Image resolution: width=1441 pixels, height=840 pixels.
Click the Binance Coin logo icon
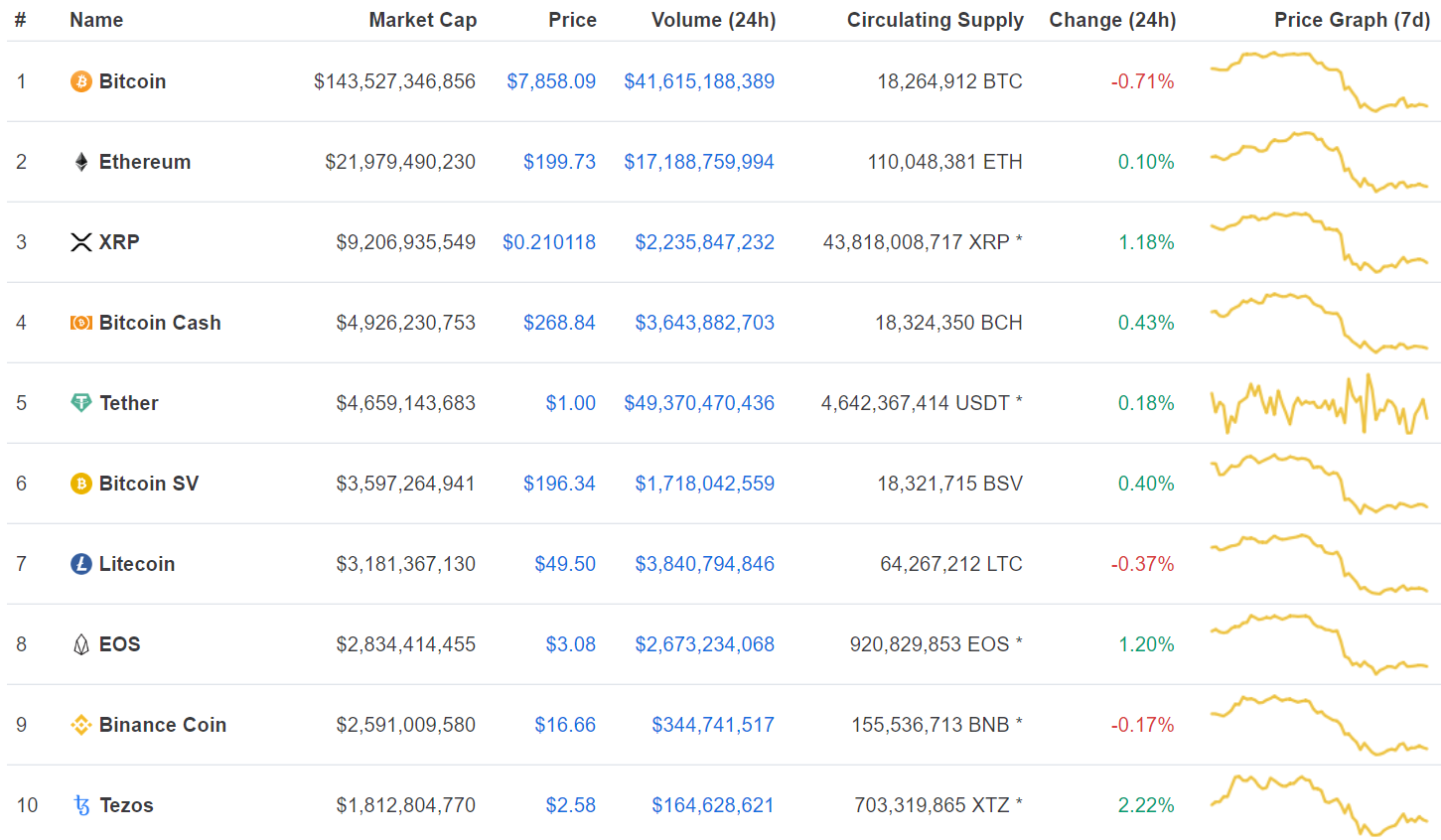(x=81, y=725)
